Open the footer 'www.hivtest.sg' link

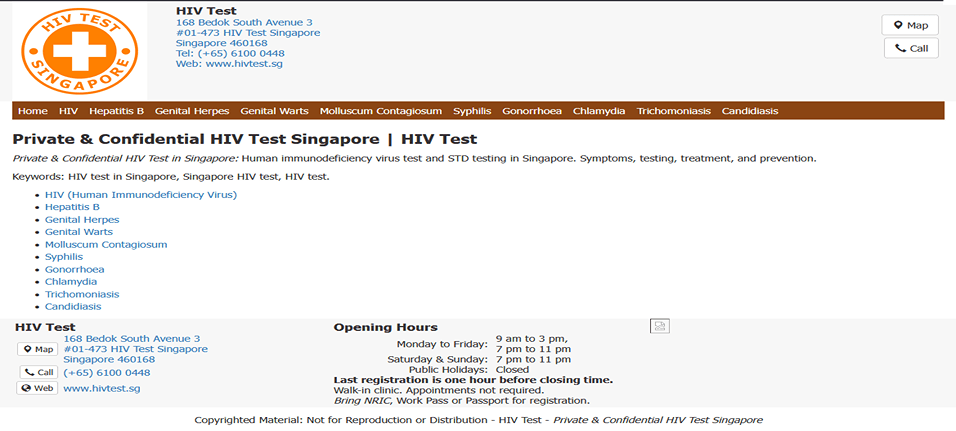click(102, 388)
